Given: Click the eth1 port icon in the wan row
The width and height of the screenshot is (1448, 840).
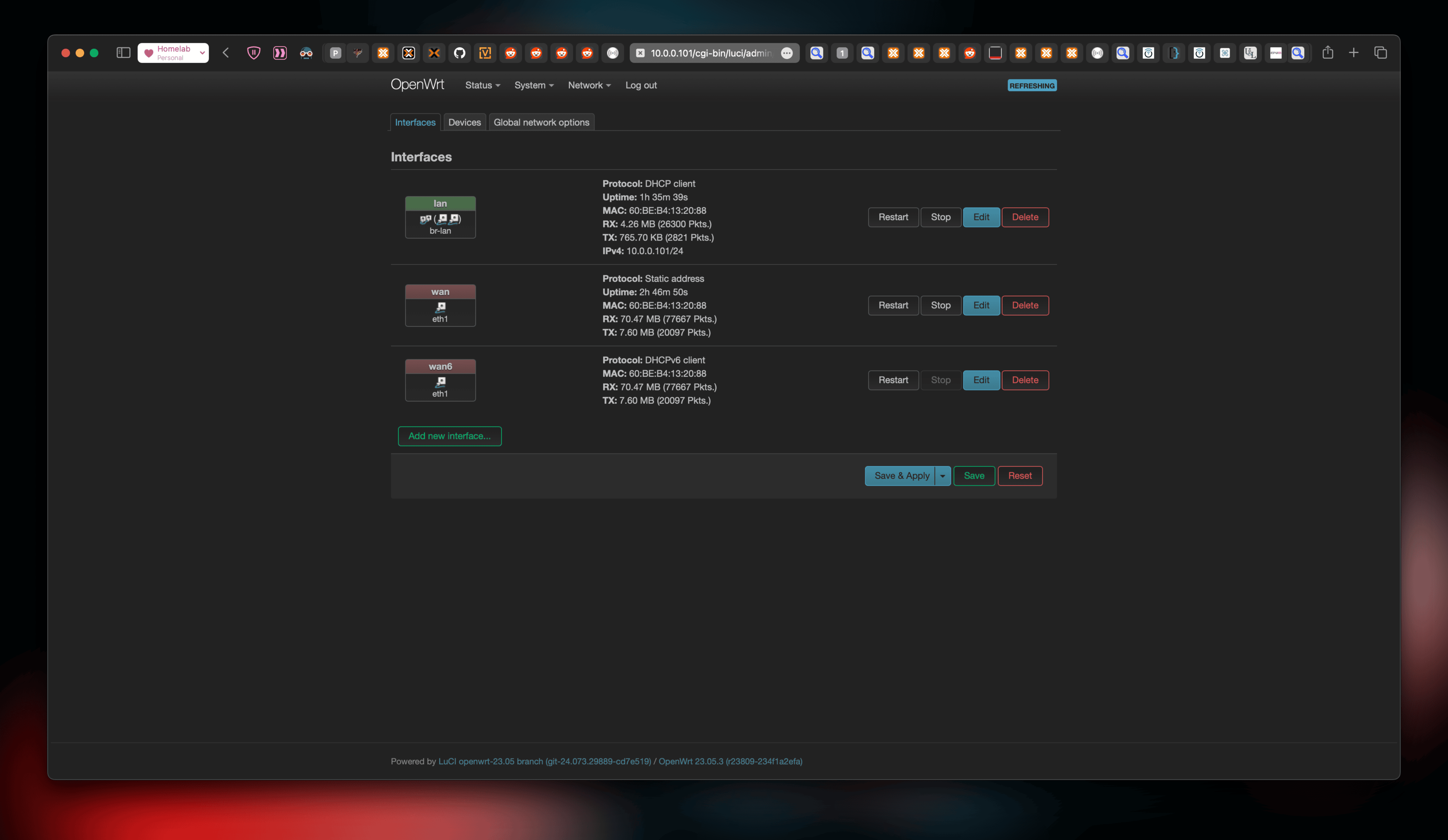Looking at the screenshot, I should pos(440,306).
